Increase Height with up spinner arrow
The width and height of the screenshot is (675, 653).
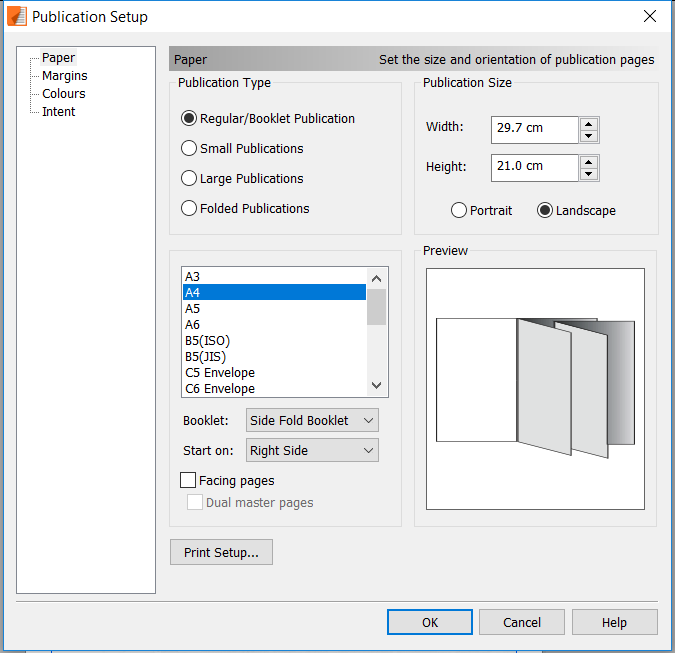[x=588, y=162]
